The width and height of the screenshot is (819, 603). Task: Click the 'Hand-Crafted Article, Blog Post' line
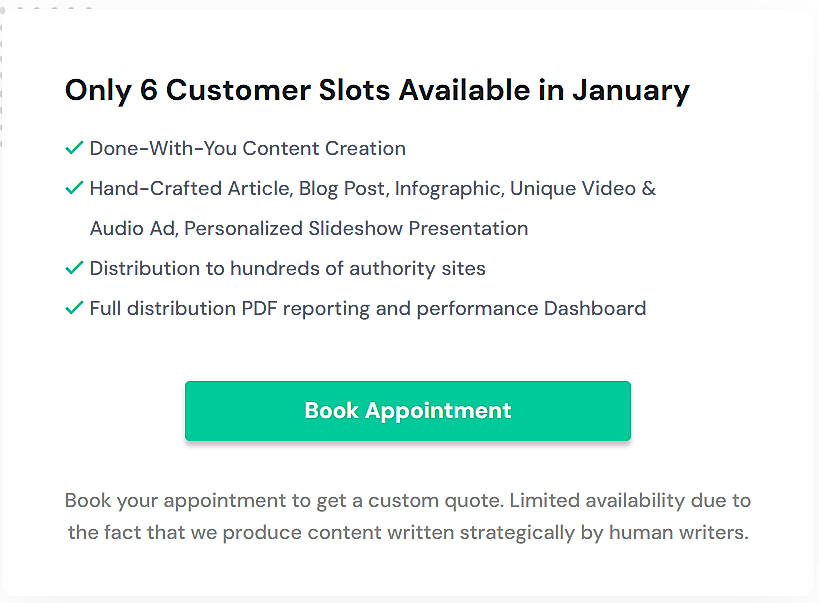click(373, 189)
